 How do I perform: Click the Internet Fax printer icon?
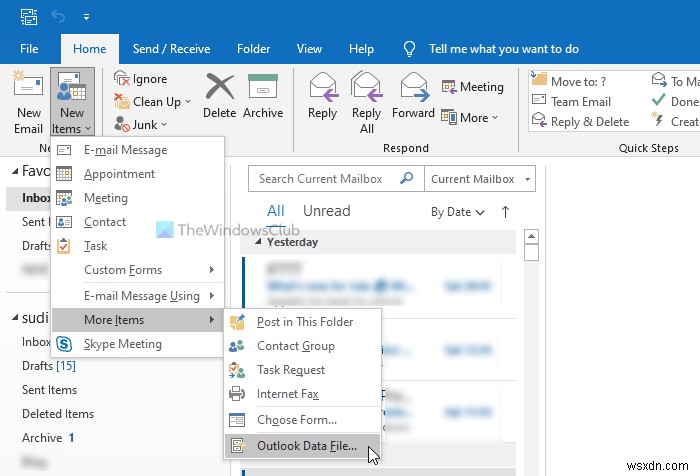(x=237, y=394)
